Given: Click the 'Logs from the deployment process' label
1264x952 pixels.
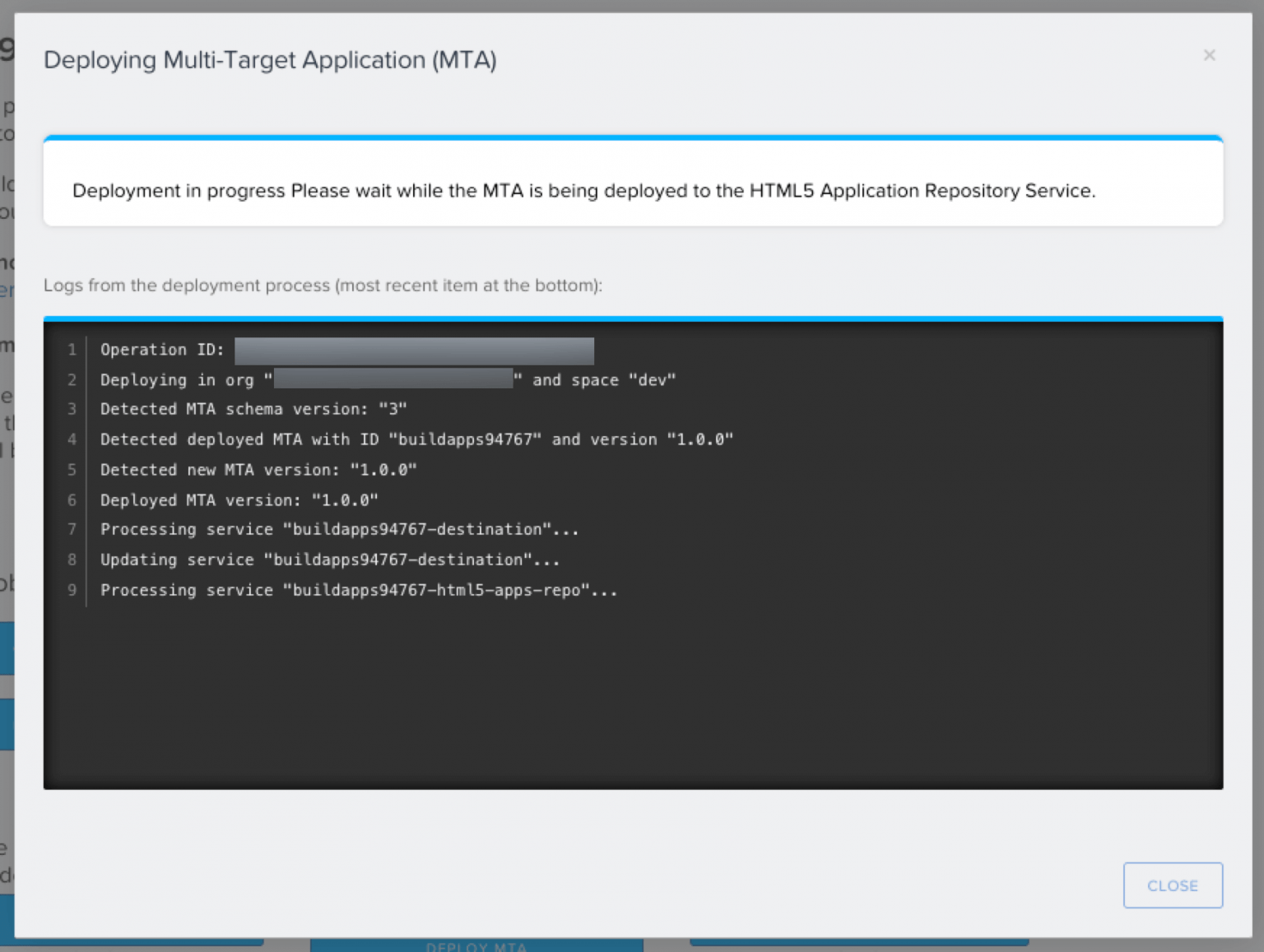Looking at the screenshot, I should [x=323, y=286].
